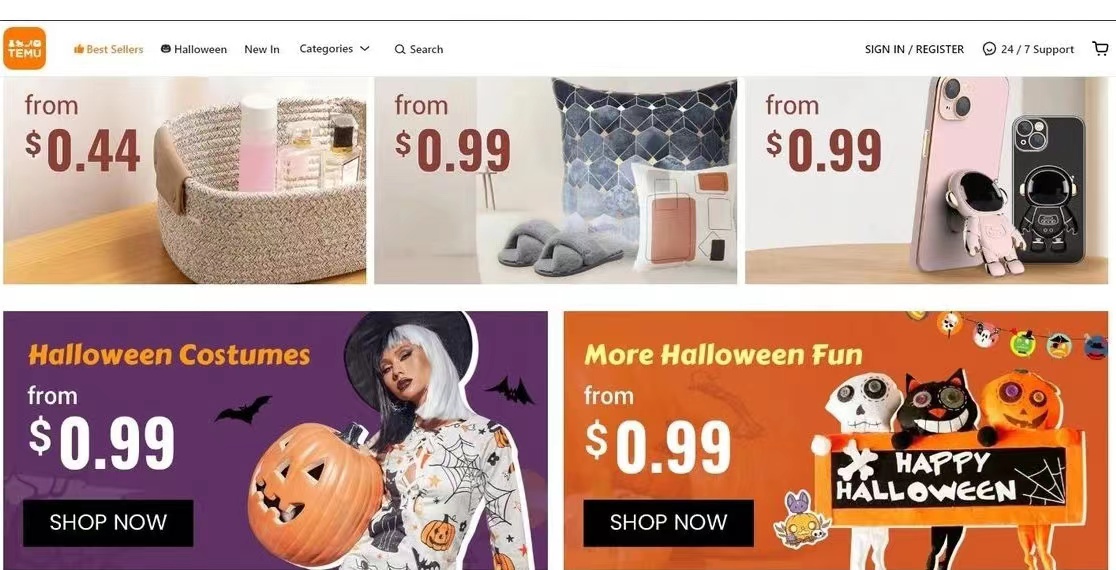
Task: Click SHOP NOW on Halloween Costumes banner
Action: click(108, 522)
